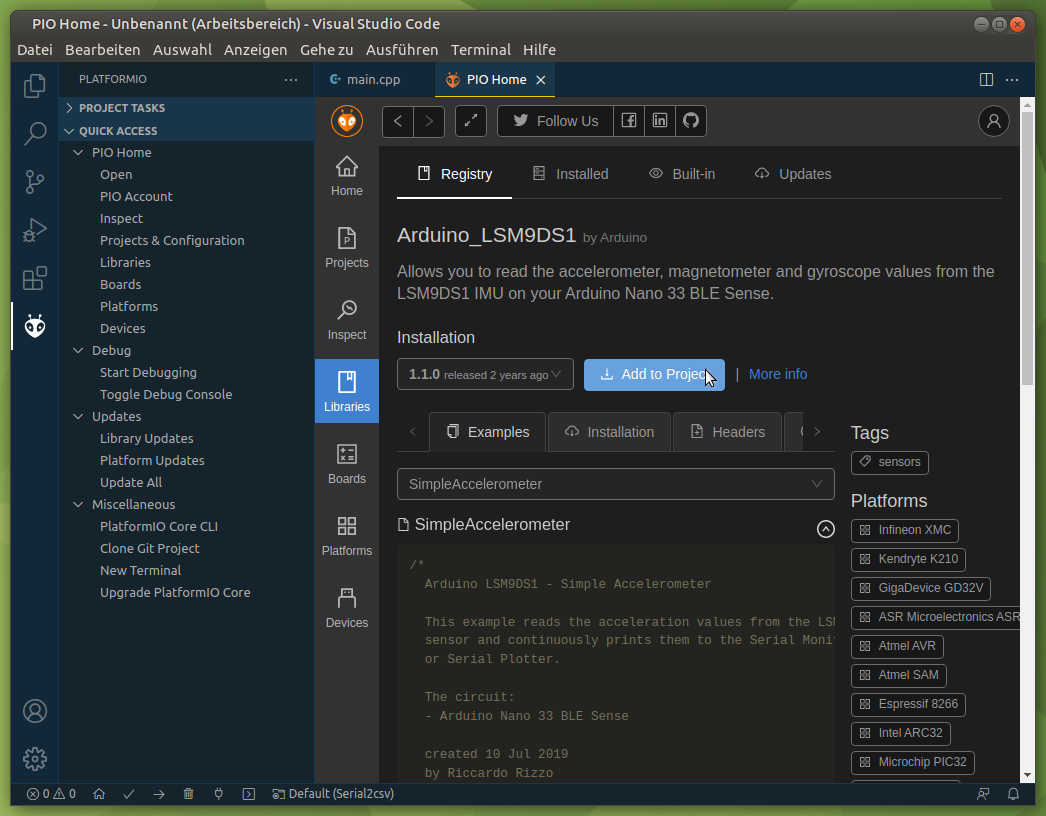
Task: Open the PlatformIO Facebook page
Action: tap(629, 121)
